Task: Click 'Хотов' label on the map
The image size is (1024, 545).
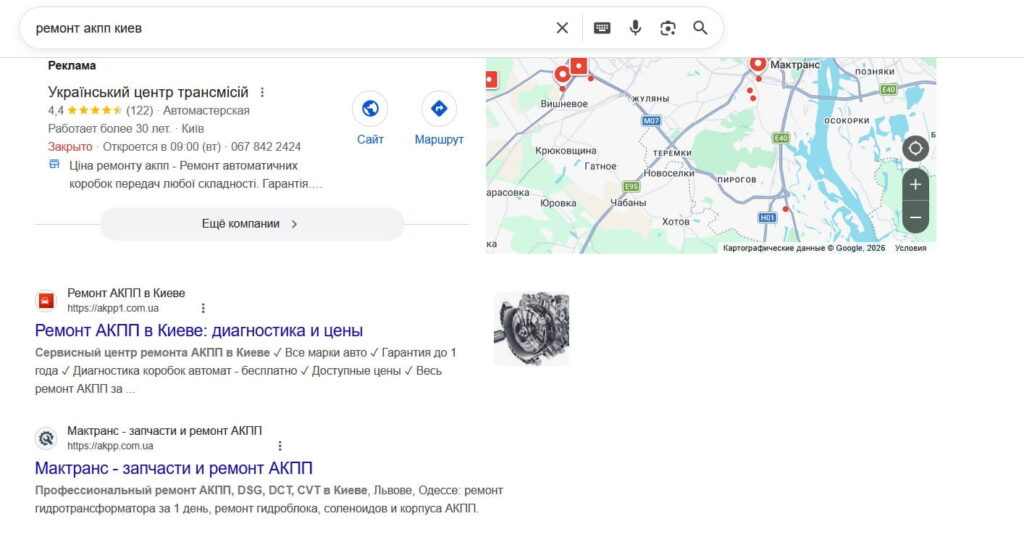Action: [x=675, y=222]
